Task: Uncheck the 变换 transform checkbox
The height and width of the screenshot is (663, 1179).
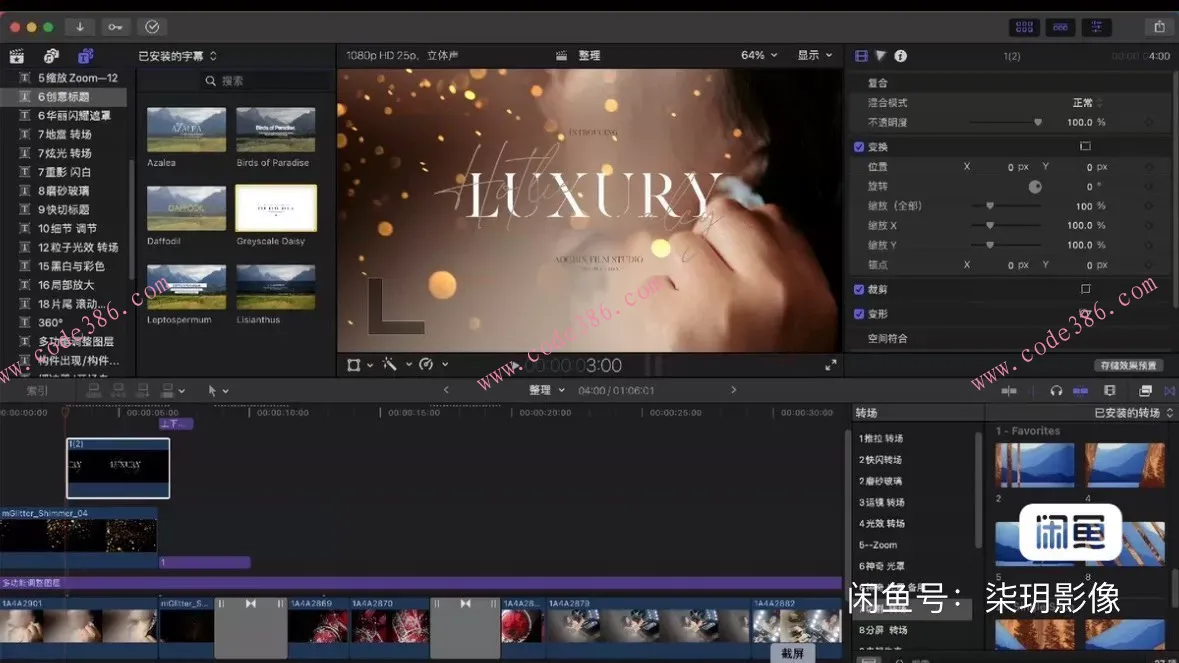Action: pyautogui.click(x=859, y=147)
